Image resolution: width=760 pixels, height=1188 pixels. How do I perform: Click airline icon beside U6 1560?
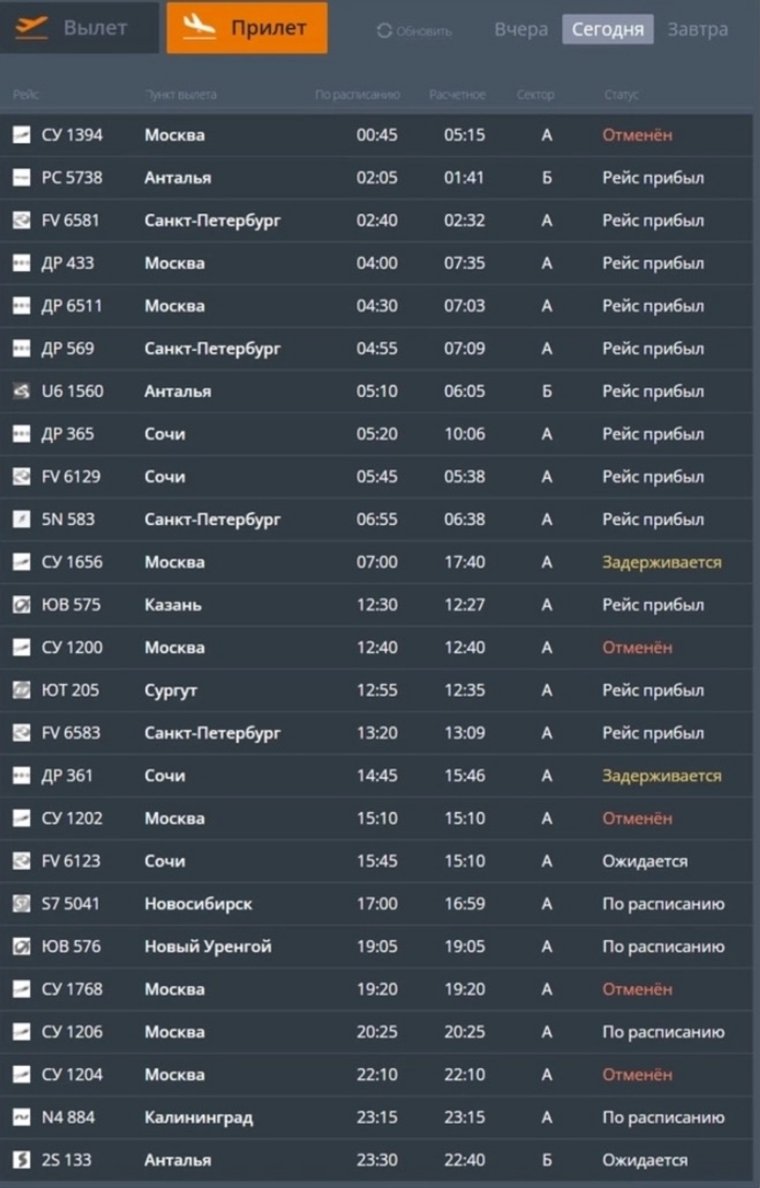(x=21, y=391)
